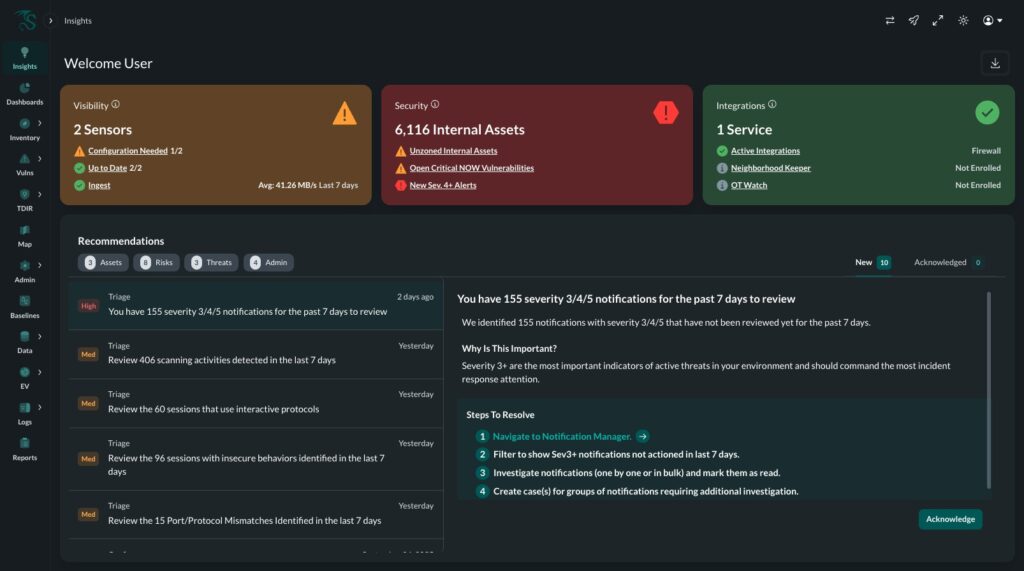The width and height of the screenshot is (1024, 571).
Task: Click the recommendation detail scrollbar
Action: [x=989, y=390]
